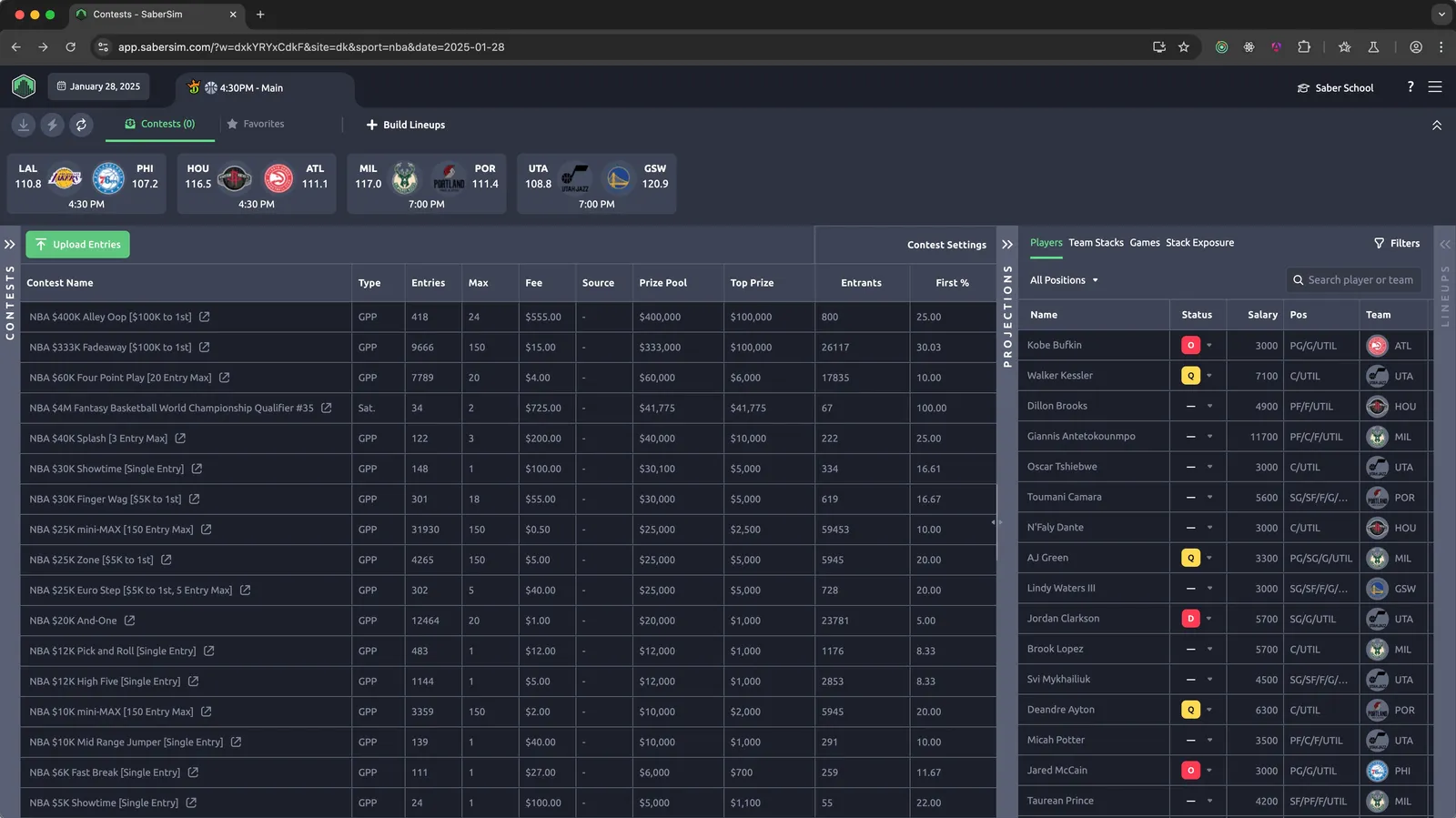The height and width of the screenshot is (818, 1456).
Task: Open external link for NBA $400K Alley Oop
Action: point(205,317)
